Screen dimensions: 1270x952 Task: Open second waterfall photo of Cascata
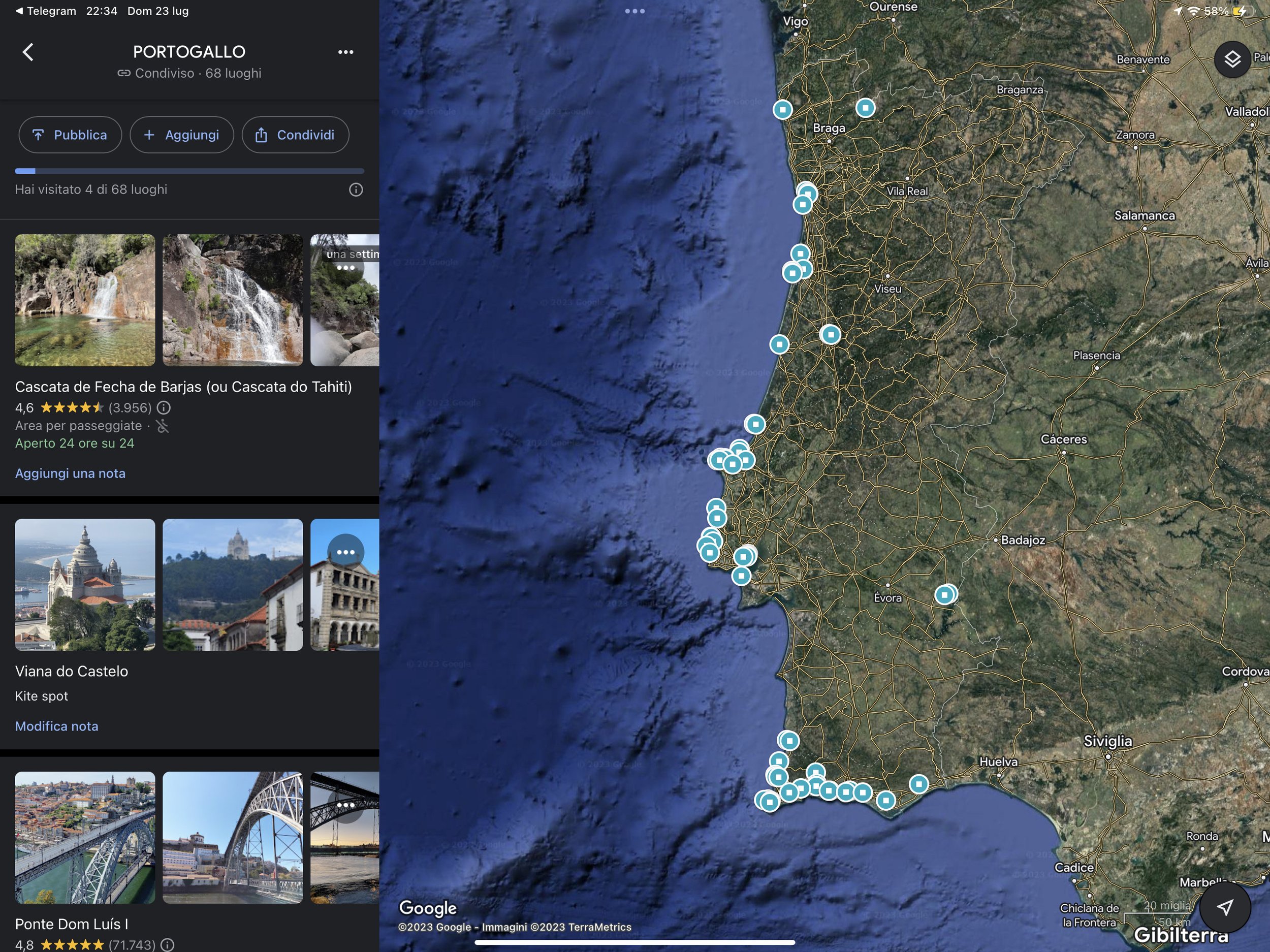[233, 300]
